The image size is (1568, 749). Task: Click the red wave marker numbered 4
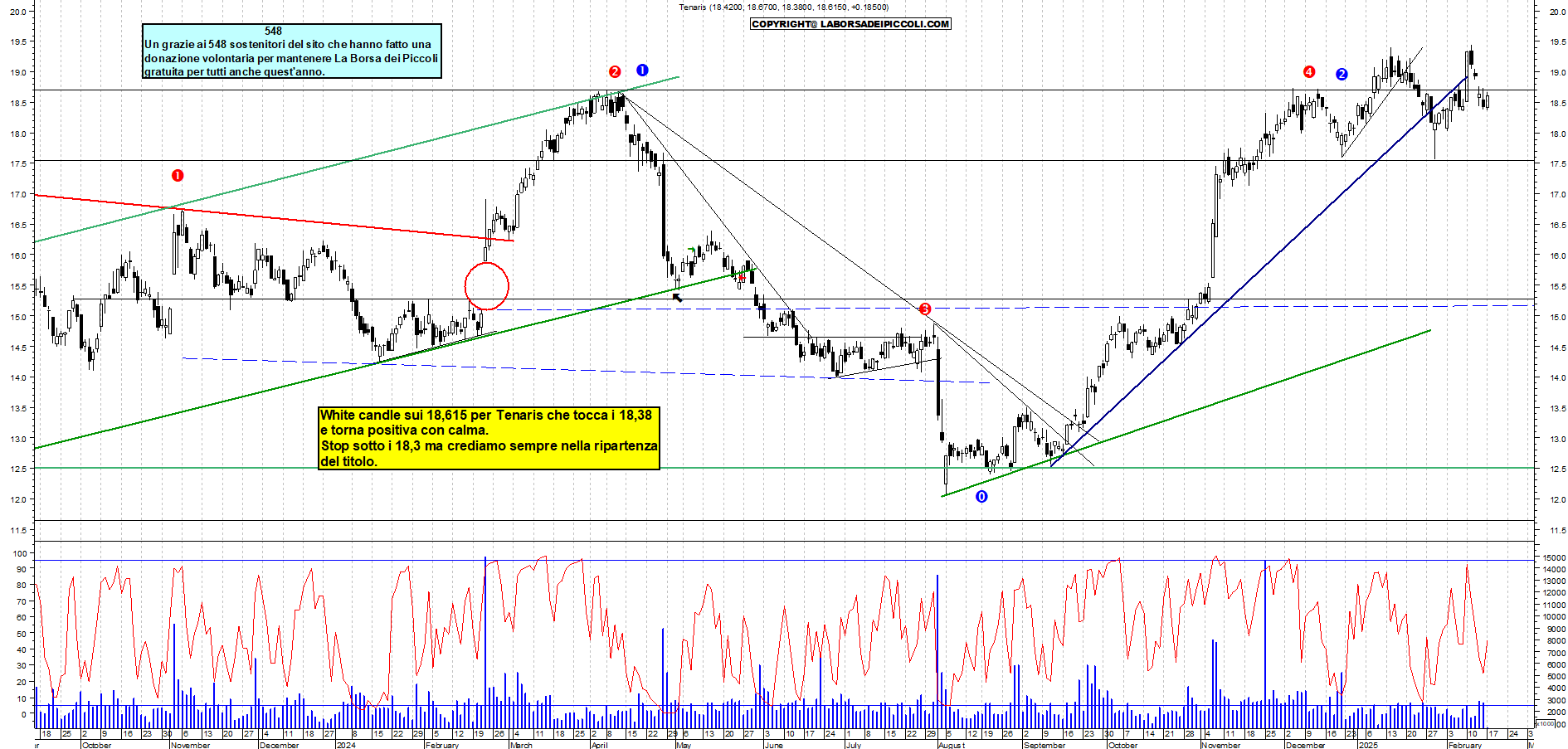[x=1309, y=71]
